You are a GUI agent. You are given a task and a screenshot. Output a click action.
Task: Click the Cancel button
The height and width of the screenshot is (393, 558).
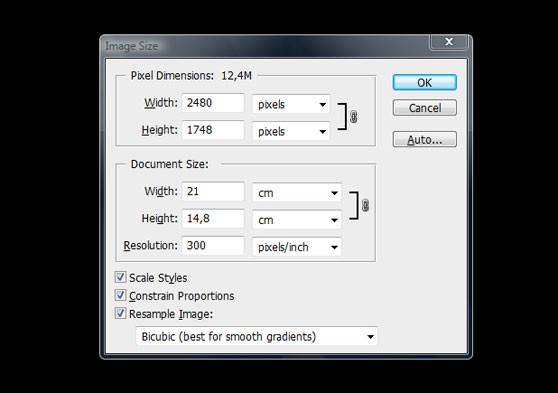tap(425, 108)
